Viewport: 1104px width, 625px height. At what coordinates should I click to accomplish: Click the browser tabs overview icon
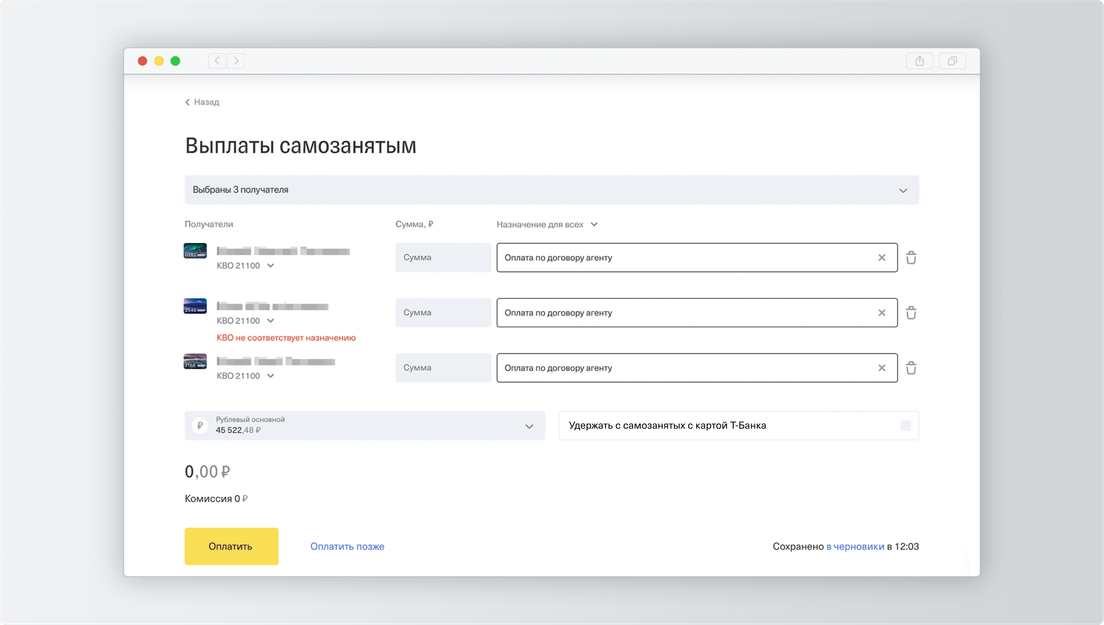[952, 61]
